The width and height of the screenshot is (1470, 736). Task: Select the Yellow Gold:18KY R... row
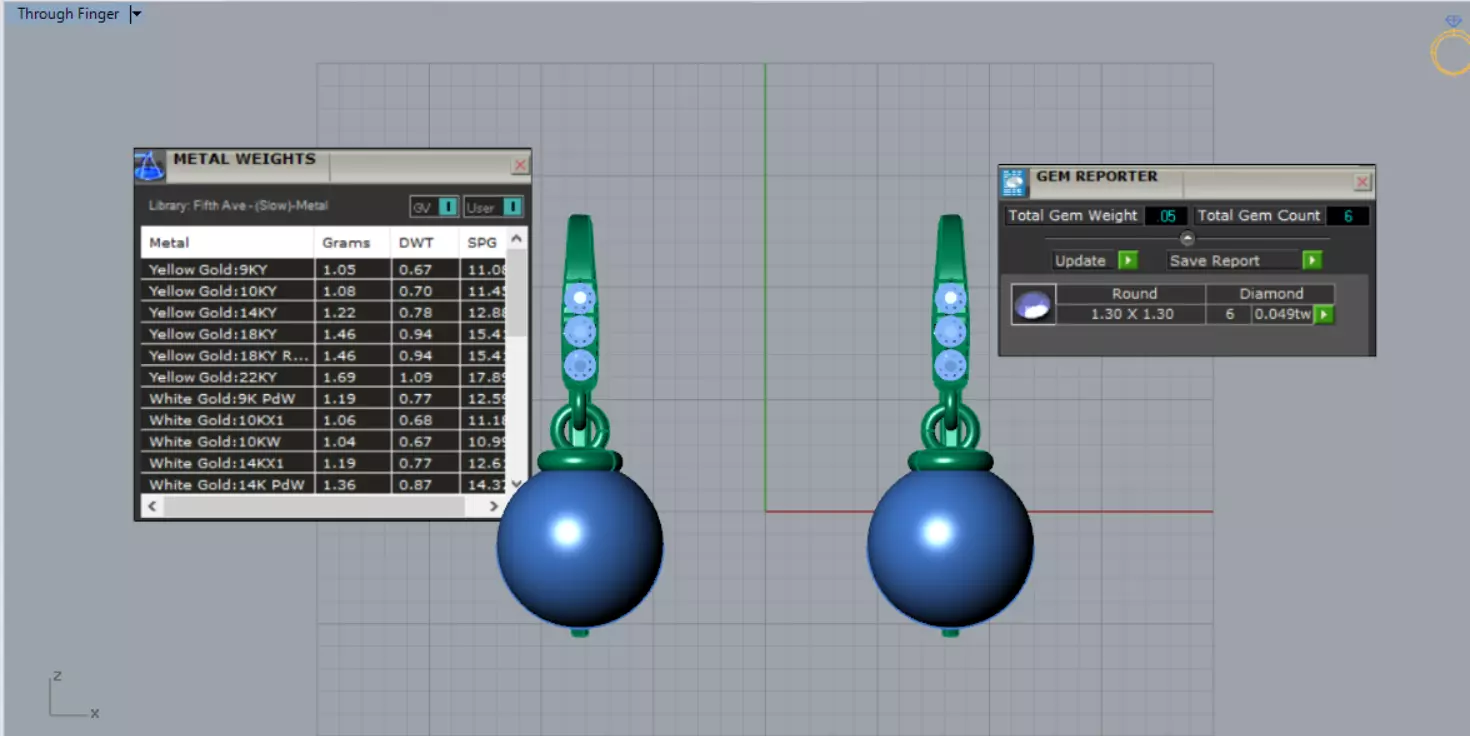[324, 356]
